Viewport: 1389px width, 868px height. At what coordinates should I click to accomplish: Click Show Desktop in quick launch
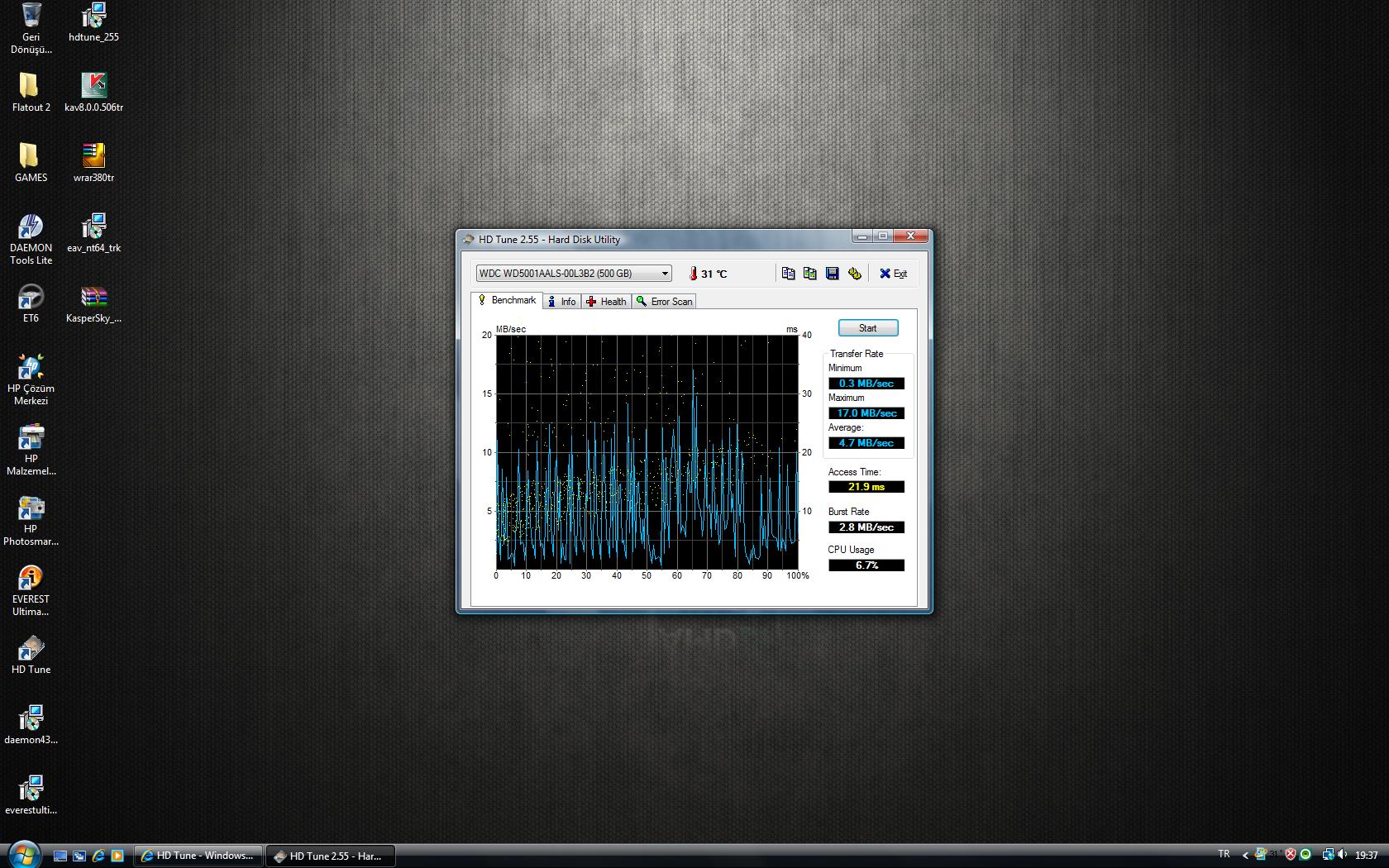click(x=60, y=856)
